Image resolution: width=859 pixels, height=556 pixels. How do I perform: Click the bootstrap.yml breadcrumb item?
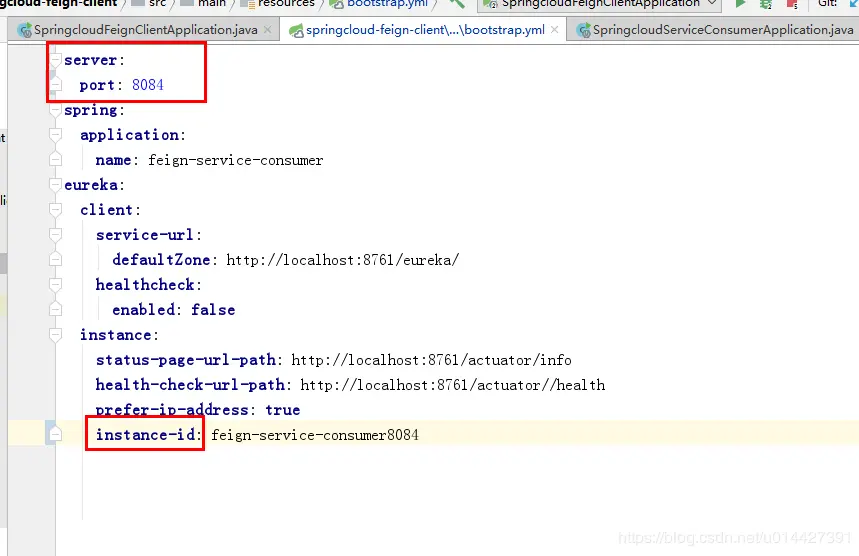point(379,3)
